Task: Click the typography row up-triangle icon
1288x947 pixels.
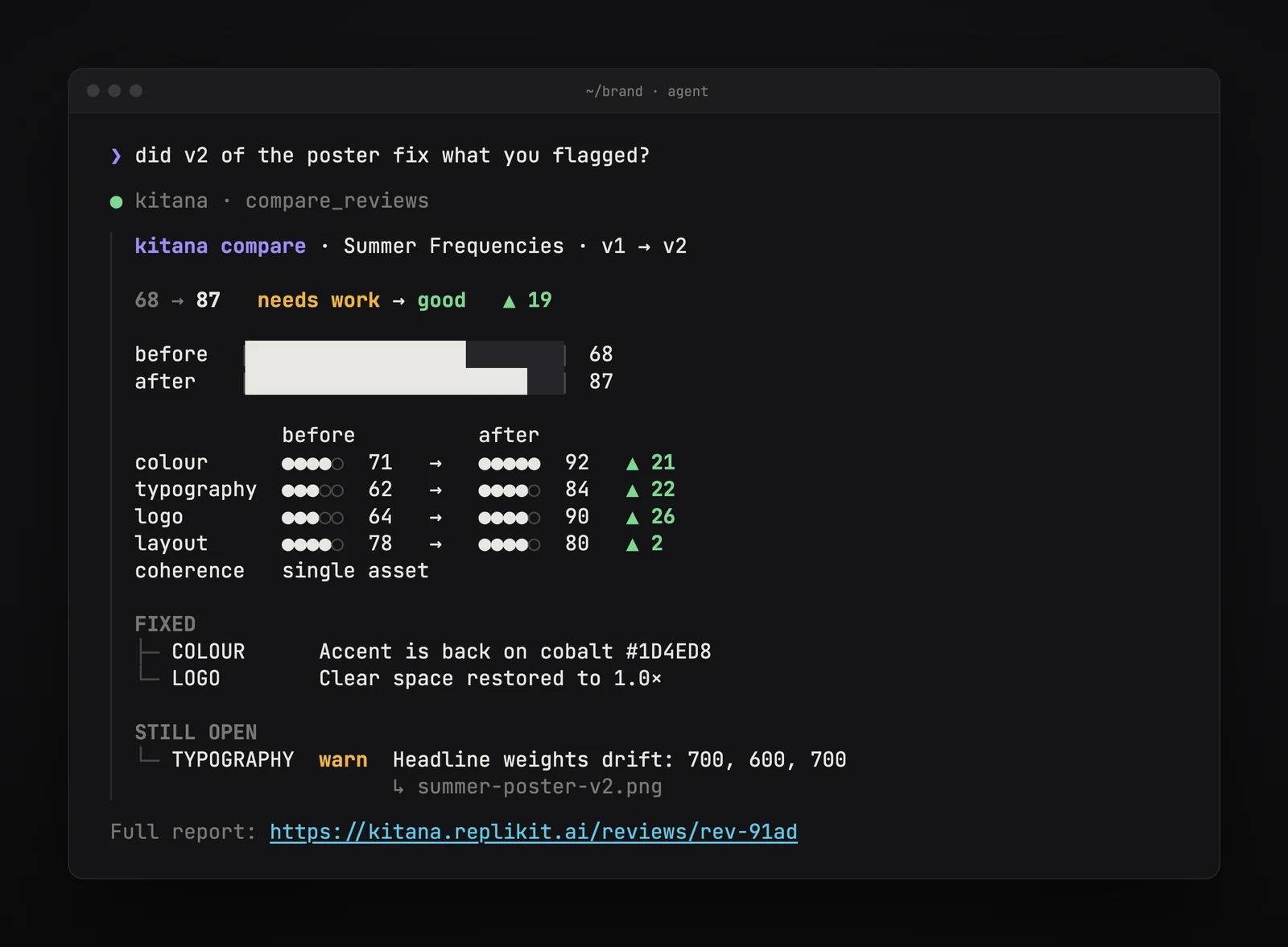Action: click(632, 490)
